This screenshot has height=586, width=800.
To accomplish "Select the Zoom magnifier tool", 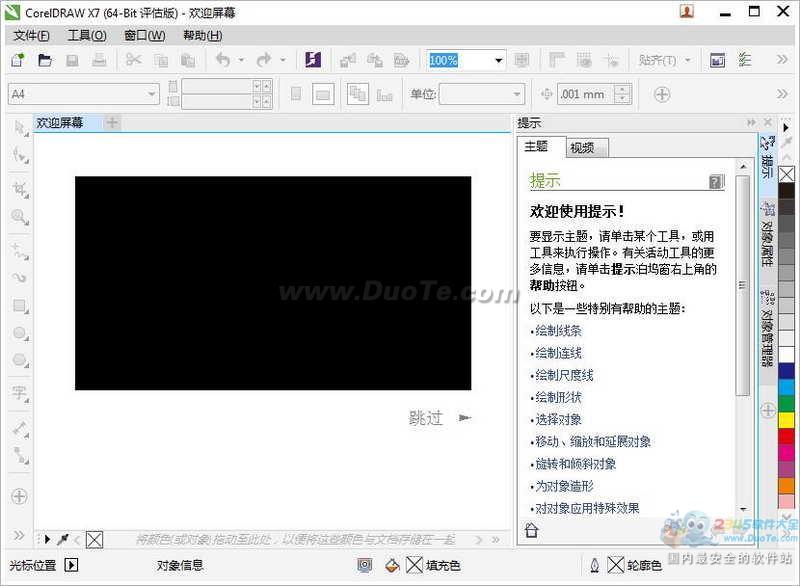I will [20, 217].
